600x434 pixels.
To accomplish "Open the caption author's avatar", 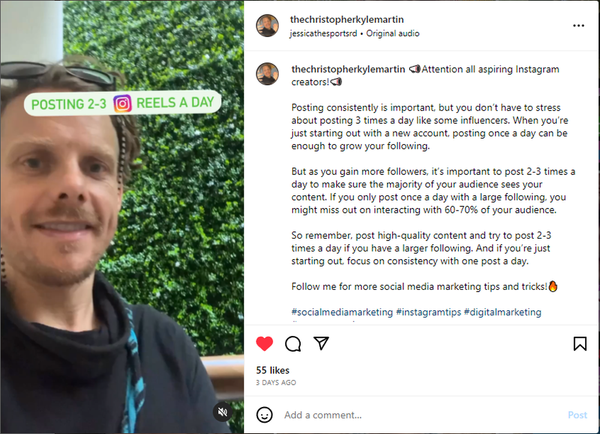I will 267,73.
